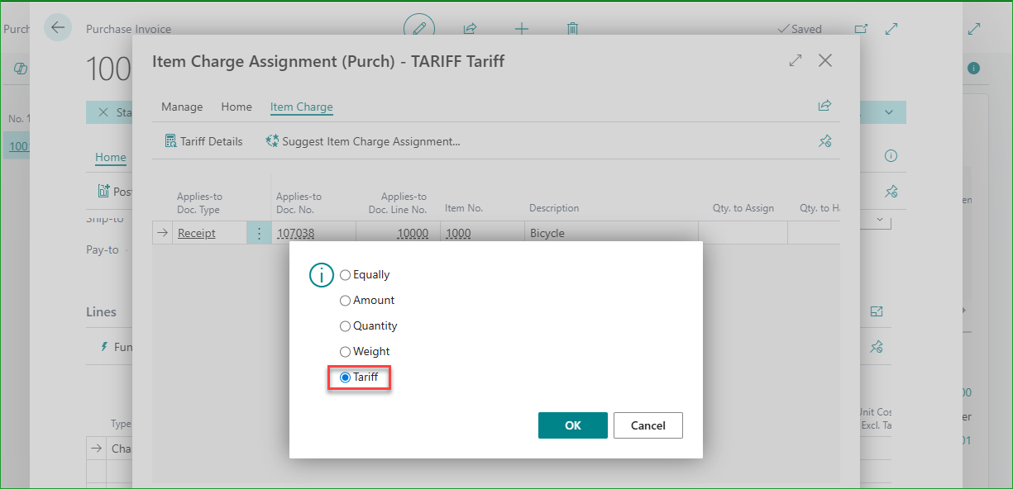Click the trash delete icon on Purchase Invoice
The width and height of the screenshot is (1013, 489).
pyautogui.click(x=572, y=28)
